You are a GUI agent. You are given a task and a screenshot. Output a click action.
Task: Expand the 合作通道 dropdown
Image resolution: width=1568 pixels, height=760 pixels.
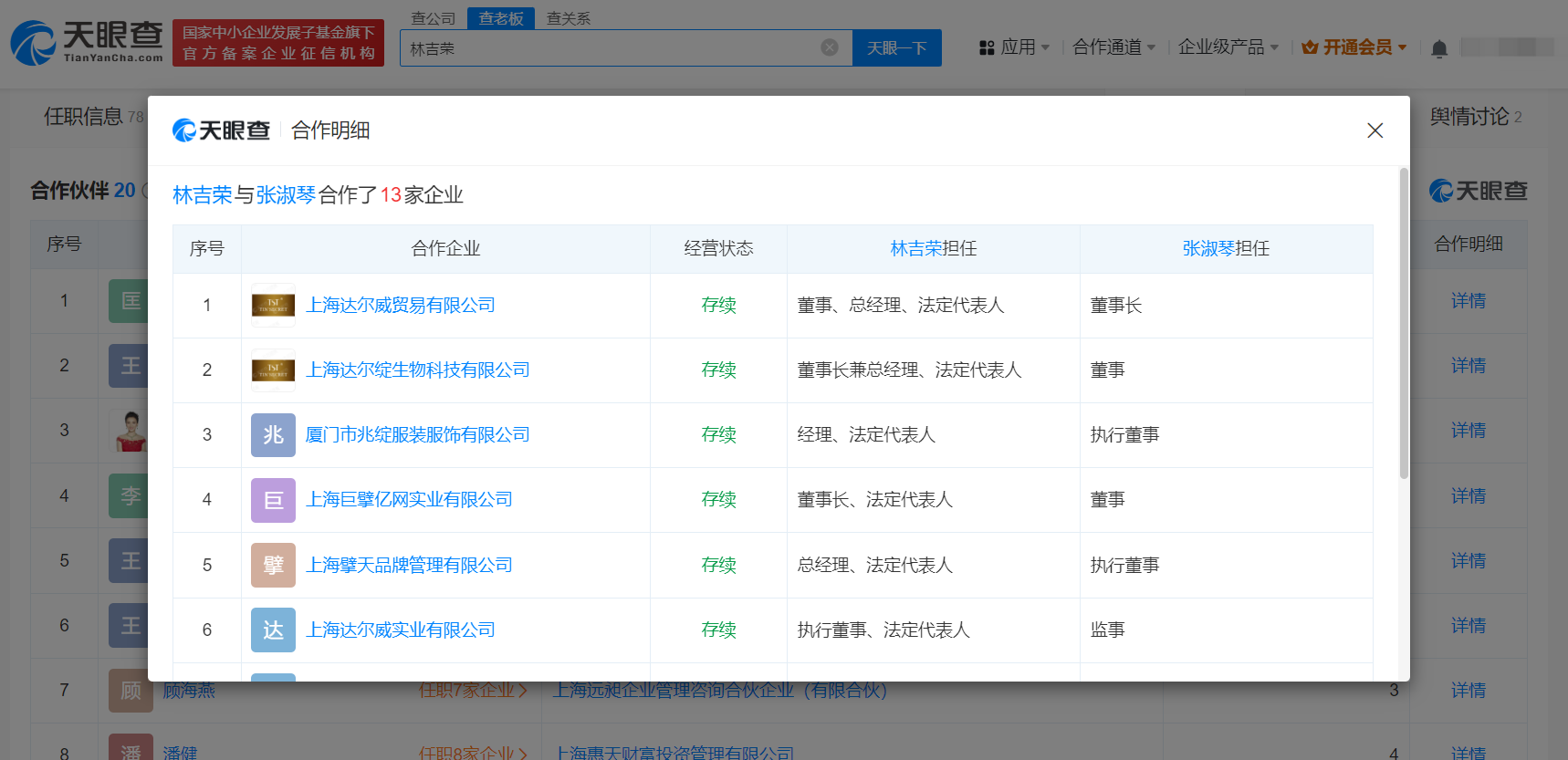[1113, 47]
